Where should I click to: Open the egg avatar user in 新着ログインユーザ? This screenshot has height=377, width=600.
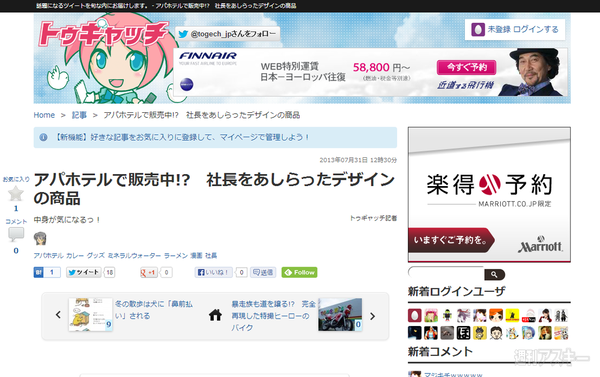click(414, 315)
